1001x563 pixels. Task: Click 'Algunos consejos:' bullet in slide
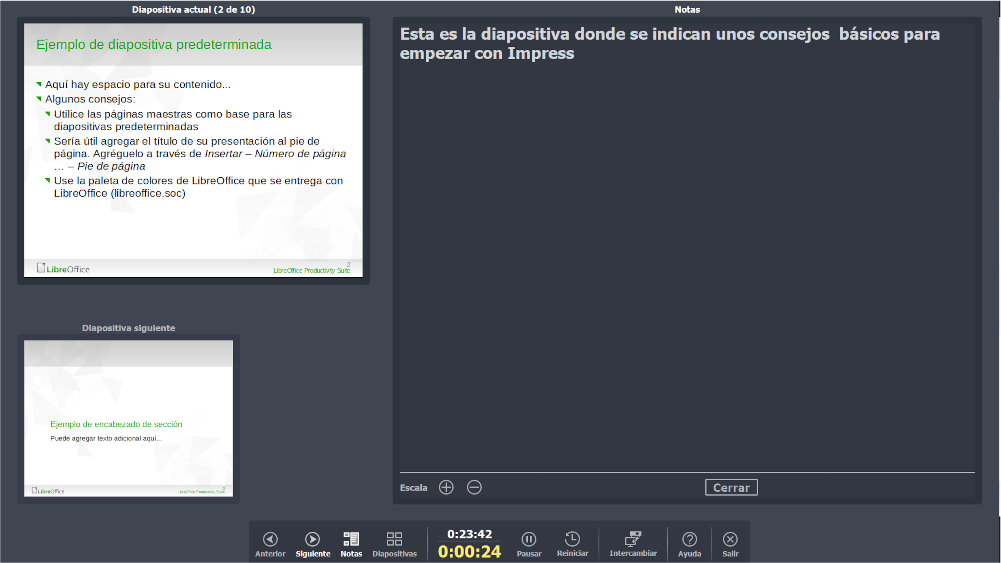tap(90, 99)
